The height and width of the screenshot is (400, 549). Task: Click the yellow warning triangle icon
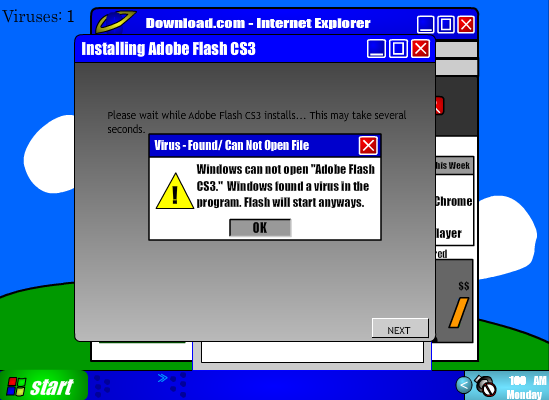tap(175, 191)
